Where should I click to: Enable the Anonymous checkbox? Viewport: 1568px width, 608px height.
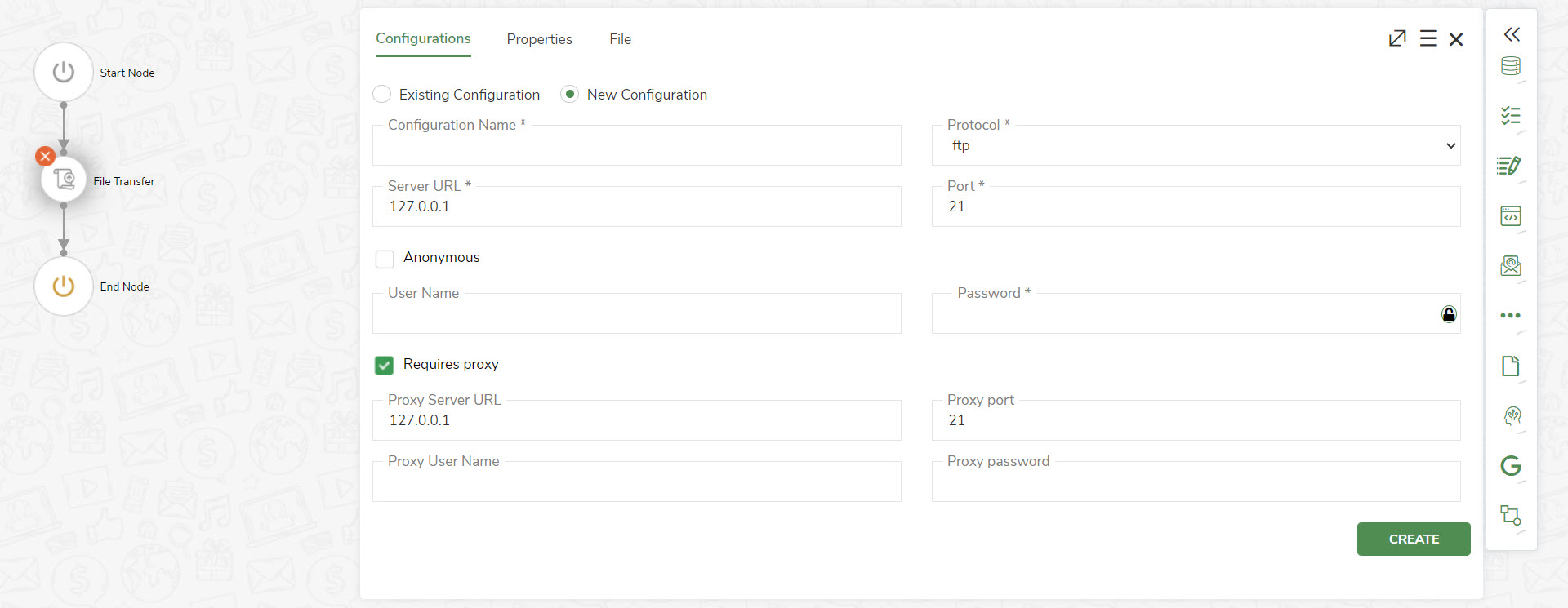click(x=384, y=259)
